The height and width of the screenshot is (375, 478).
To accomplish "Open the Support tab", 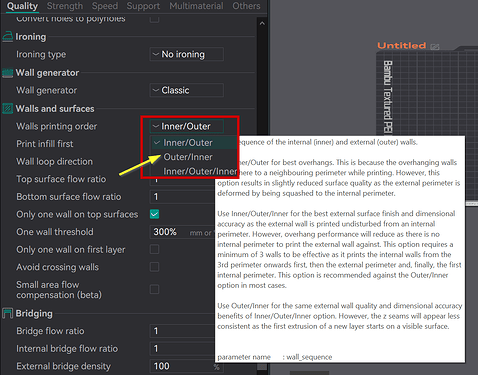I will [143, 6].
